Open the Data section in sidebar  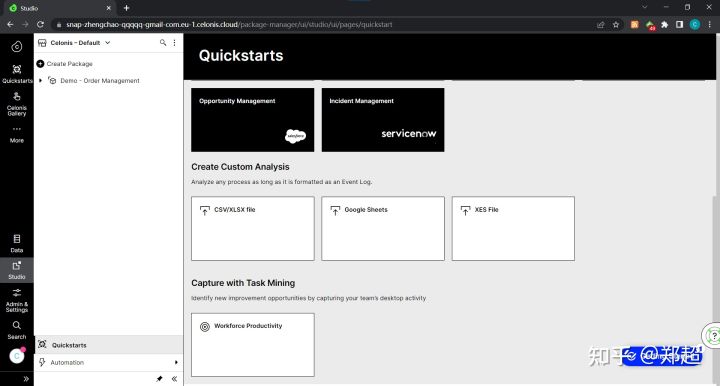tap(17, 244)
